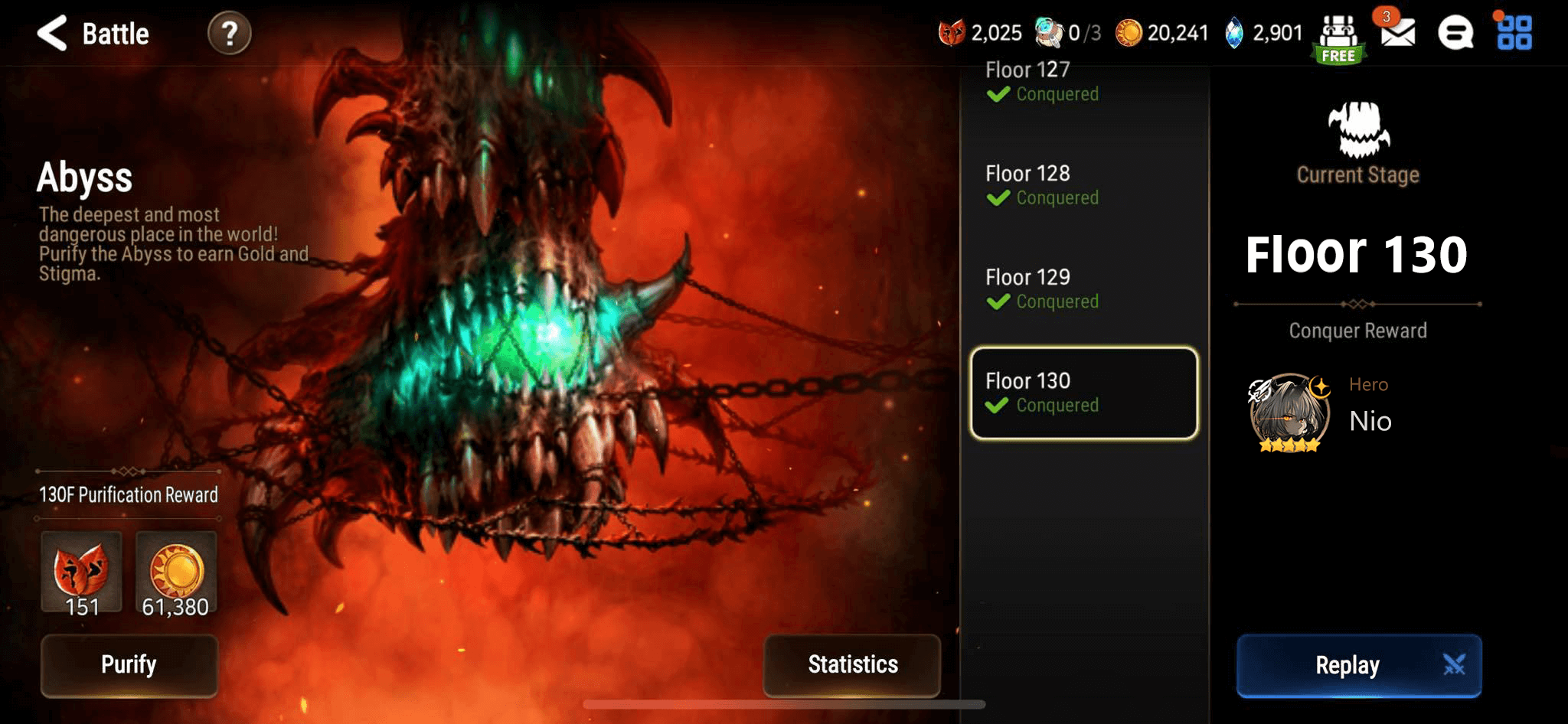The height and width of the screenshot is (724, 1568).
Task: Select Floor 128 in the floor list
Action: point(1084,185)
